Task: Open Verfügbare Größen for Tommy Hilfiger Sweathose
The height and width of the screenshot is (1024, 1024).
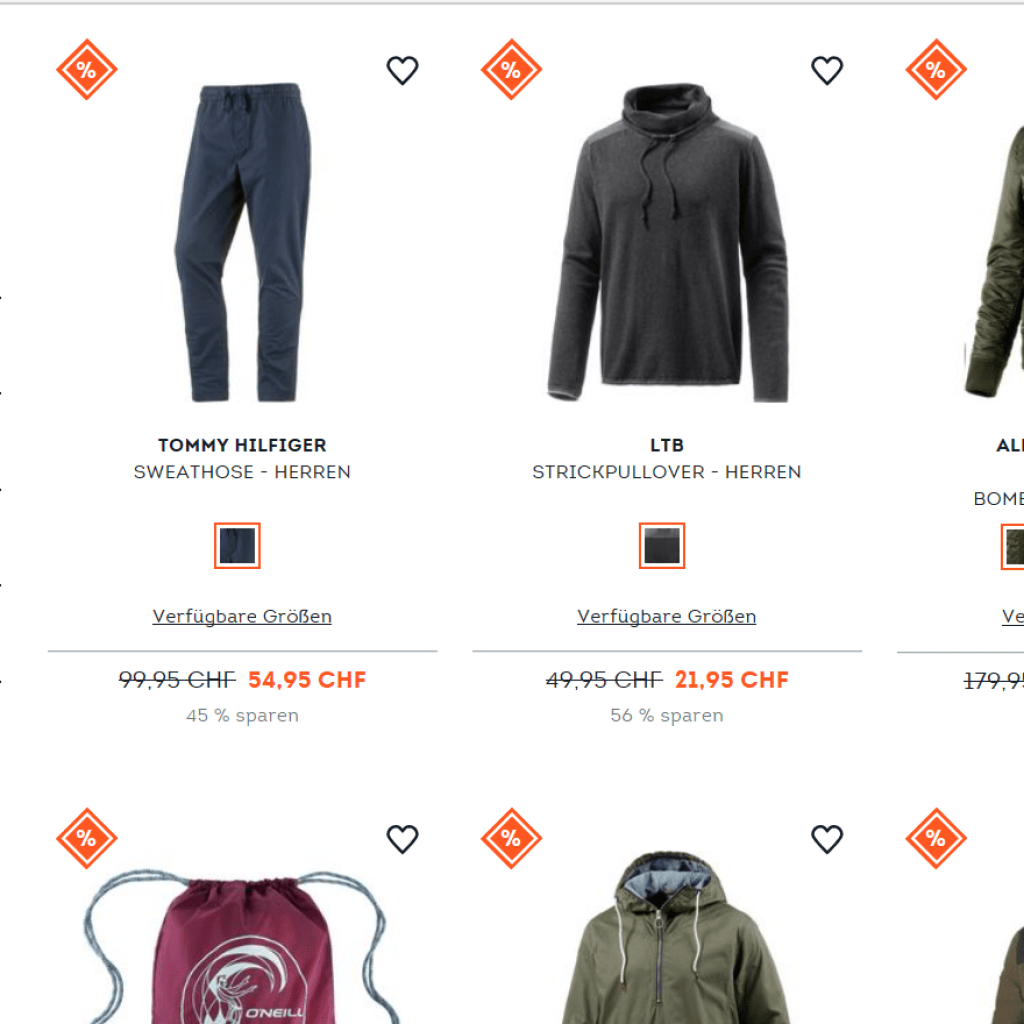Action: [242, 616]
